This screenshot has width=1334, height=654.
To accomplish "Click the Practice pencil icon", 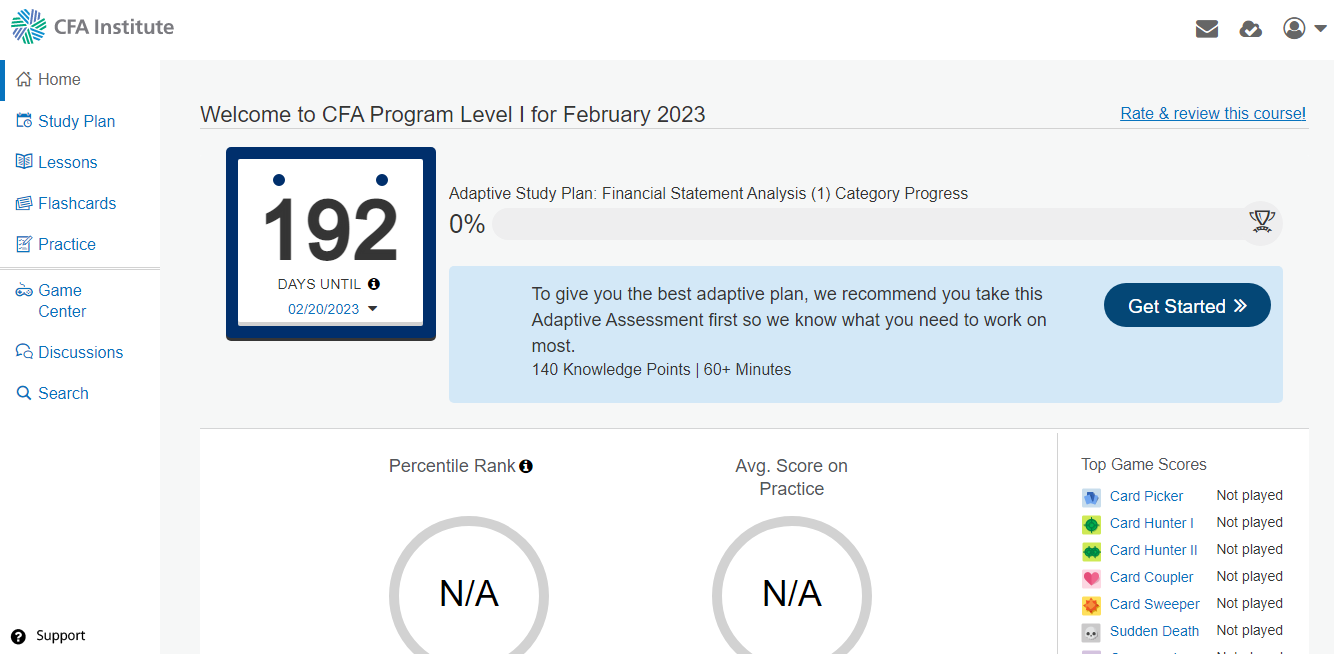I will click(x=24, y=244).
